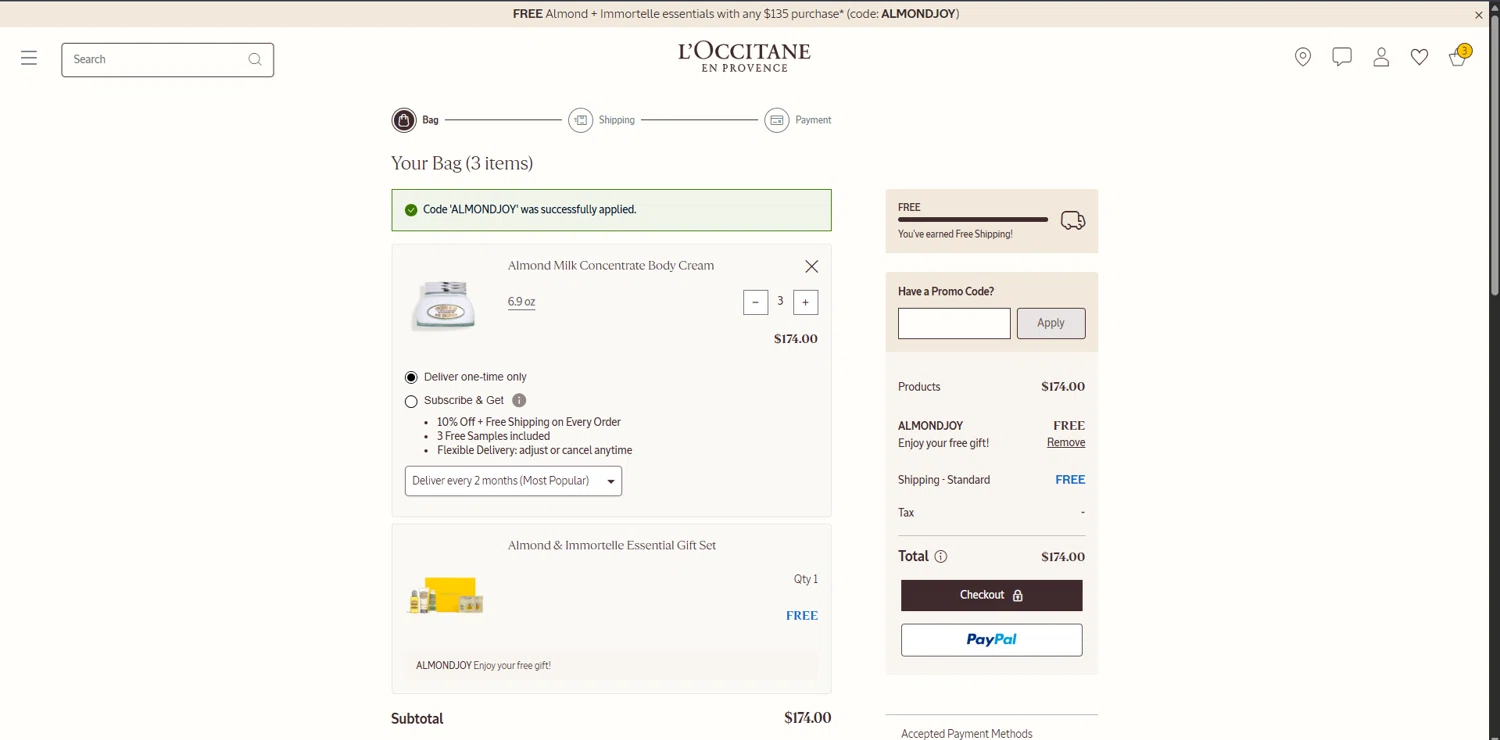
Task: Click the Bag step icon
Action: (404, 120)
